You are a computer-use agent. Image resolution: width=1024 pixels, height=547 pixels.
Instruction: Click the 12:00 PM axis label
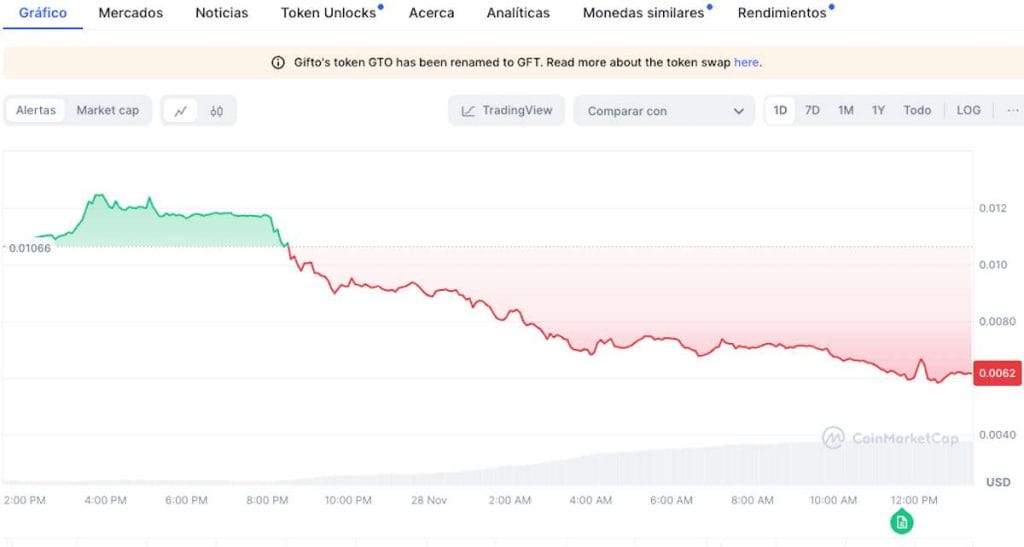click(x=914, y=501)
